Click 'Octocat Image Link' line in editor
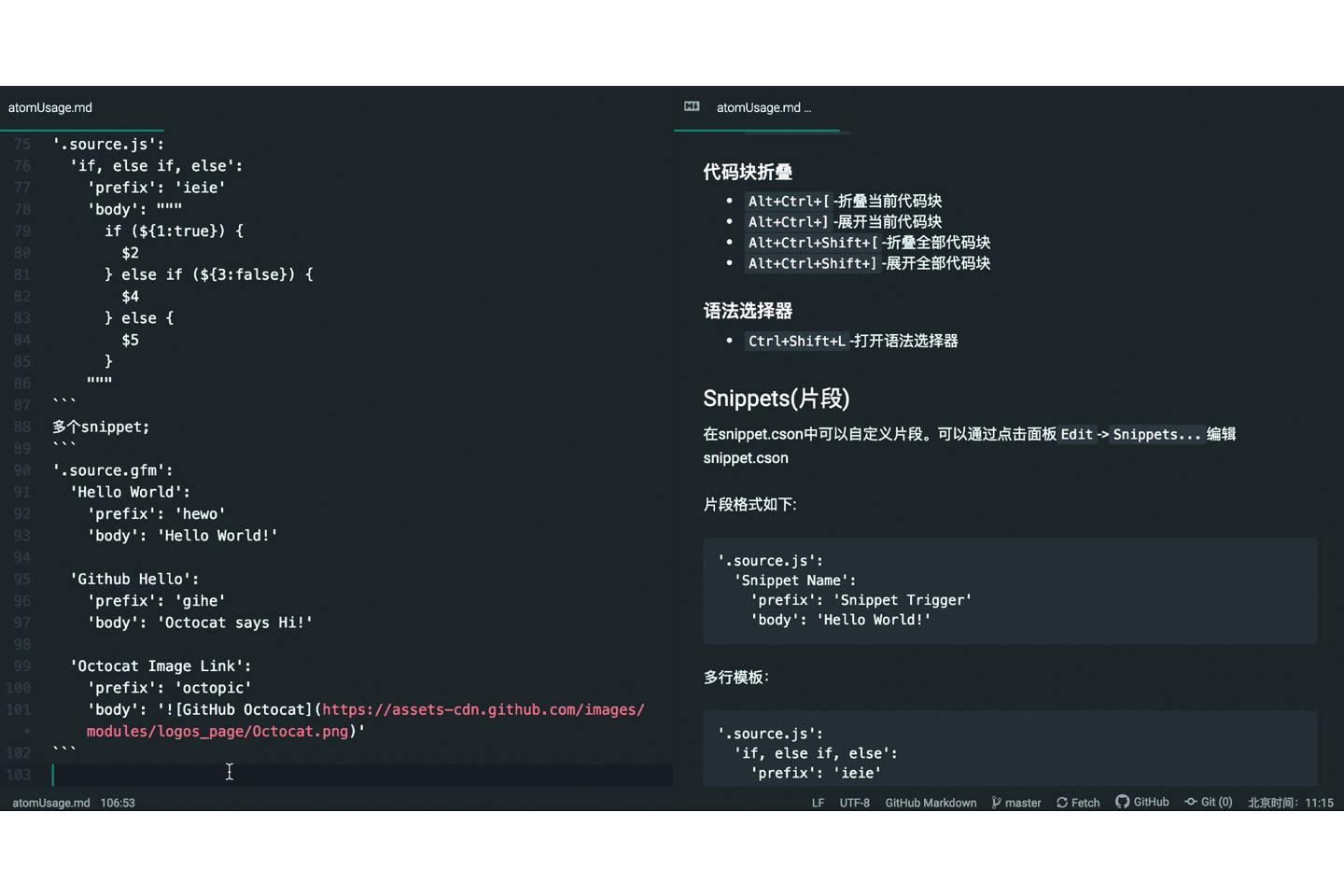The image size is (1344, 896). (161, 666)
